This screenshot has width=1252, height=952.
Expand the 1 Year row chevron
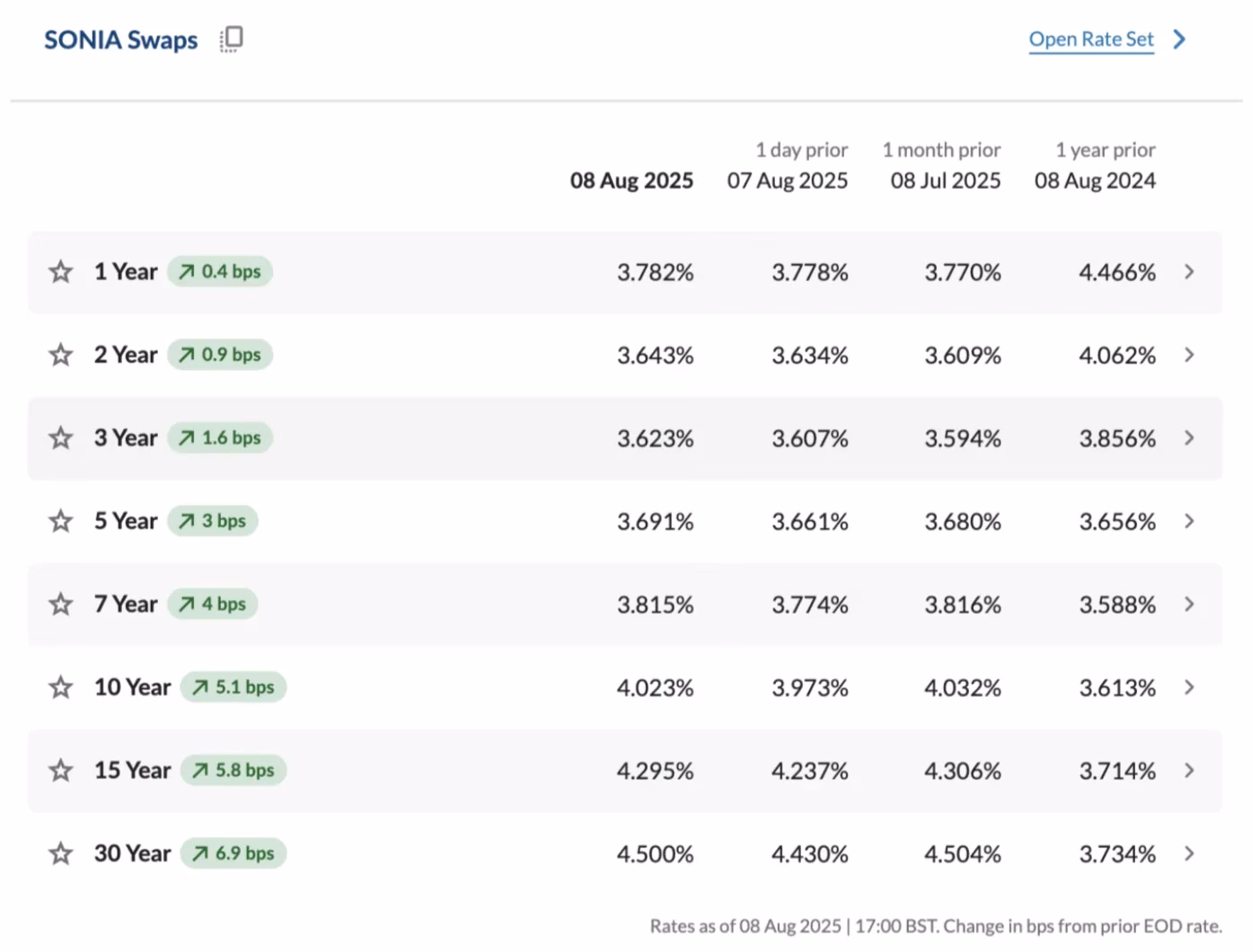1189,271
